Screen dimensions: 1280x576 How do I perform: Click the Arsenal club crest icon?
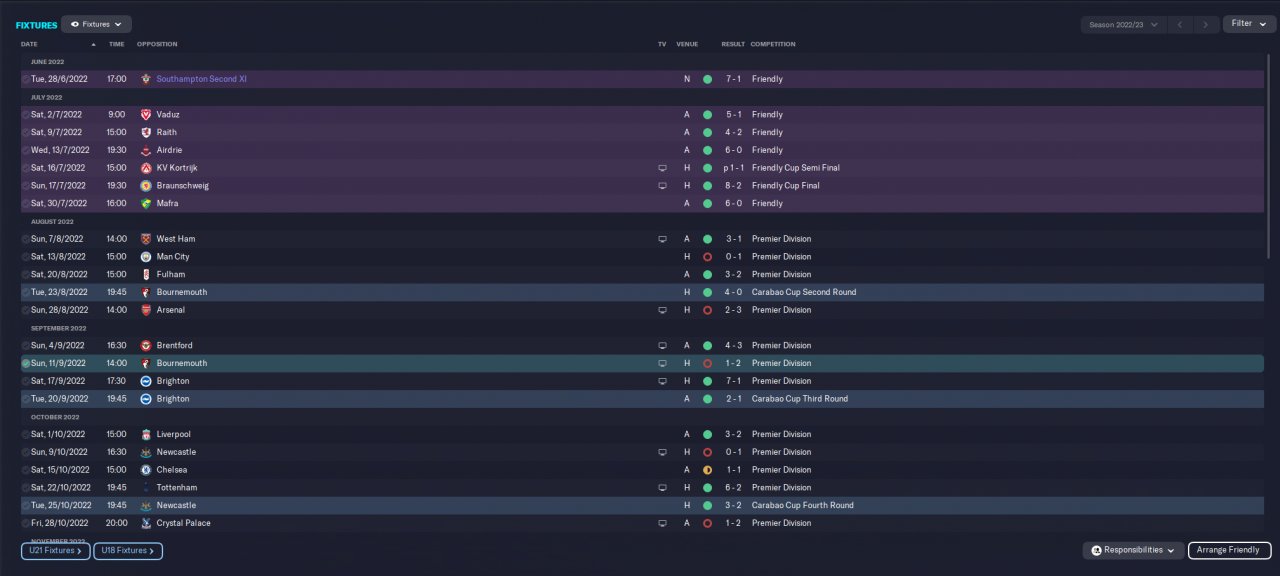[x=146, y=310]
